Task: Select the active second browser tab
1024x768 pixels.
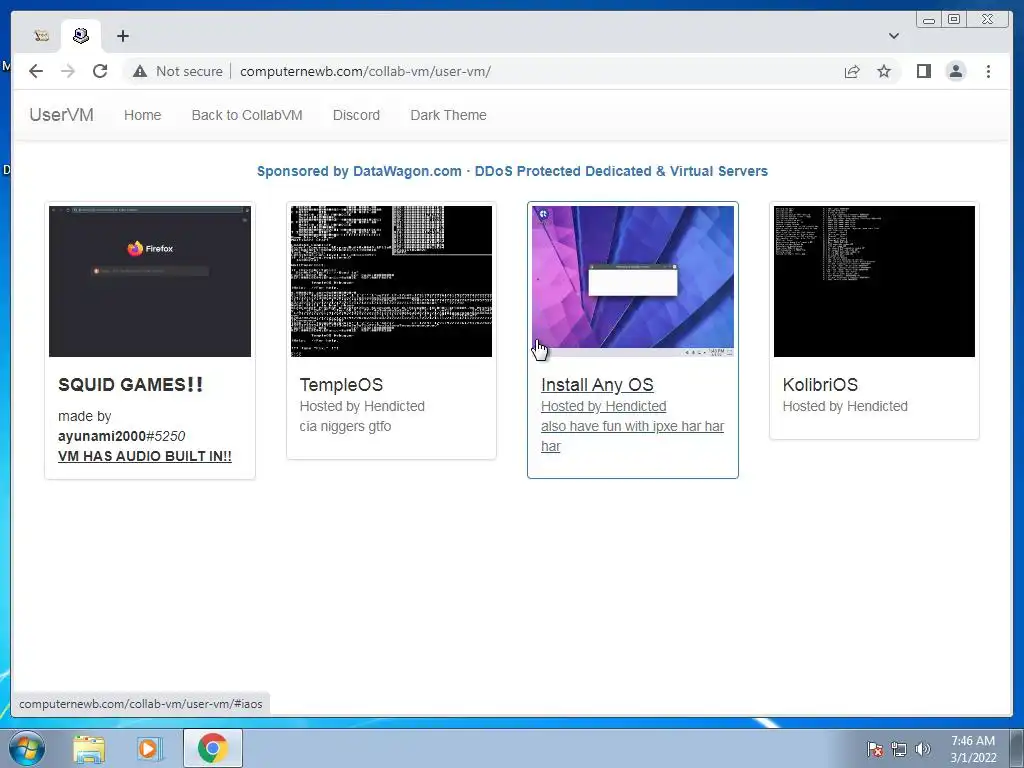Action: tap(81, 36)
